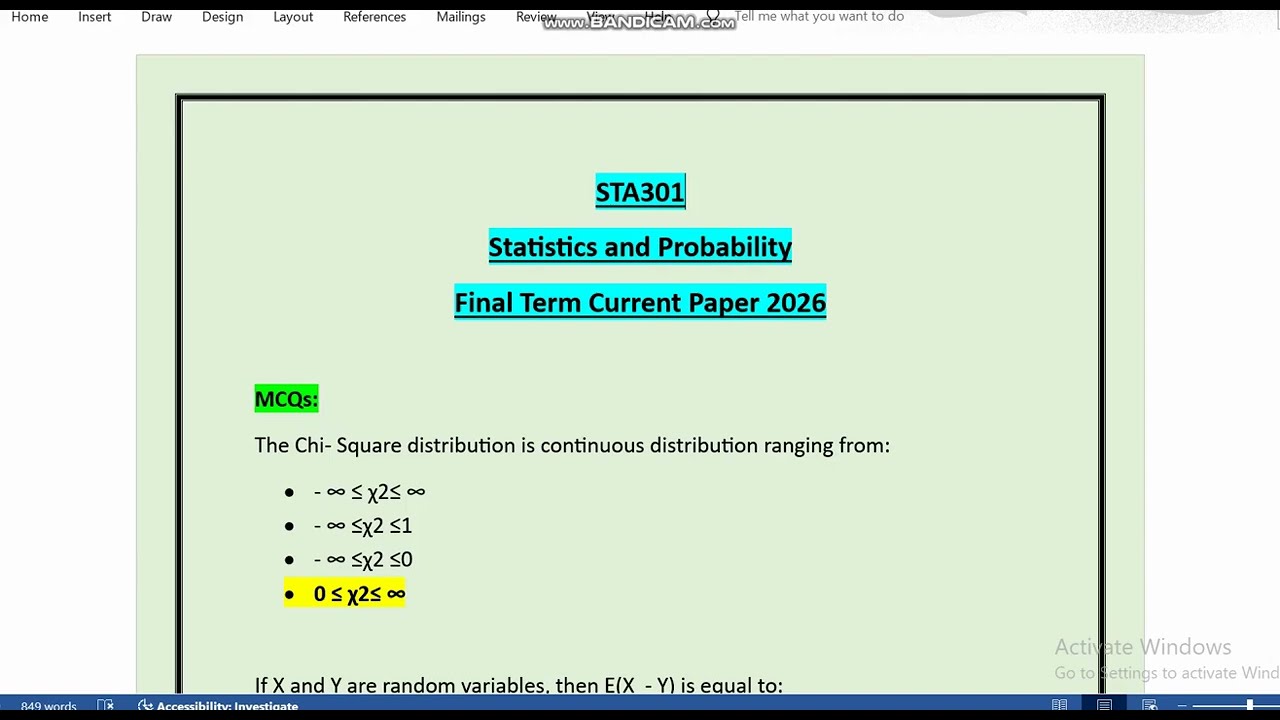Click option '- ∞ ≤χ2 ≤1'
1280x720 pixels.
(362, 525)
